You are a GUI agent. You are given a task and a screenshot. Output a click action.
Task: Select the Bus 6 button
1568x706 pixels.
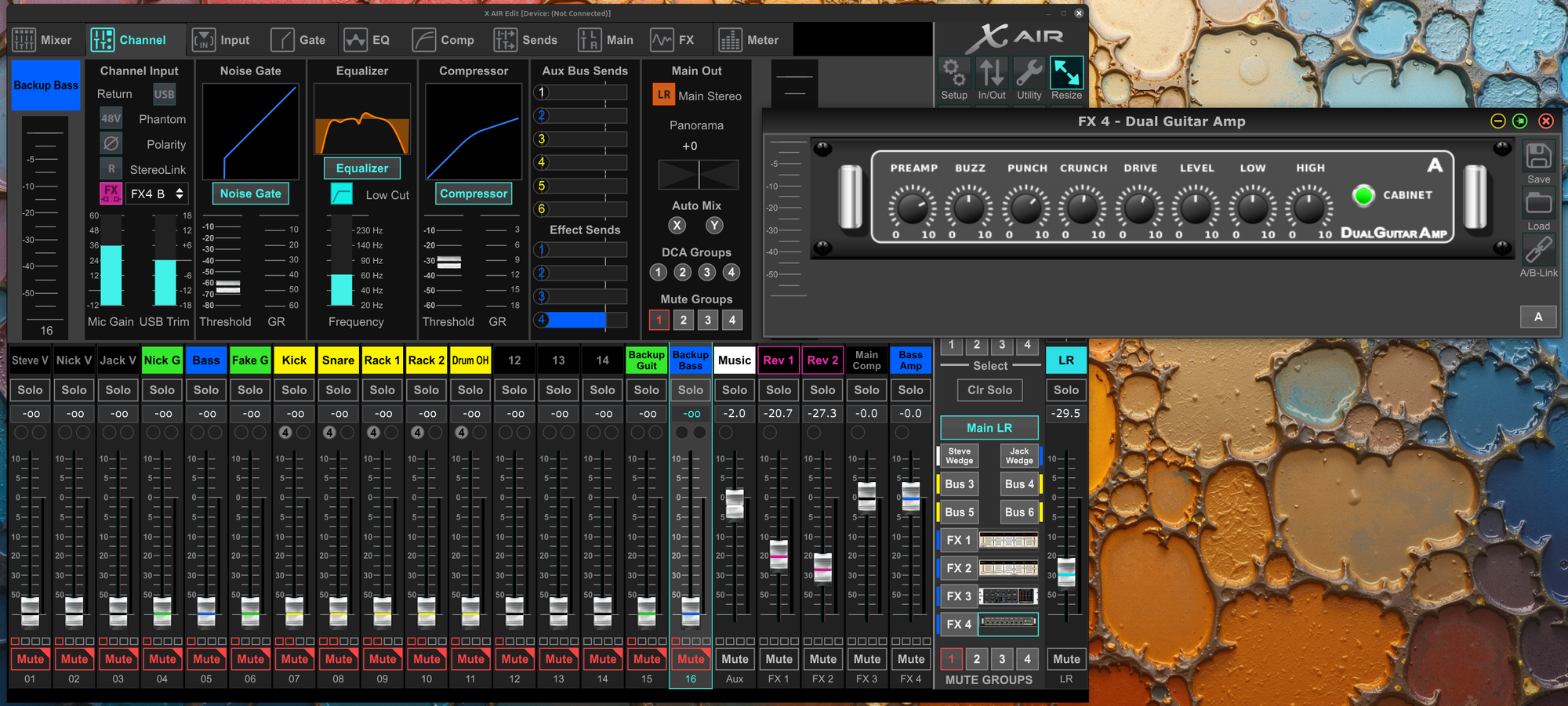click(x=1019, y=512)
